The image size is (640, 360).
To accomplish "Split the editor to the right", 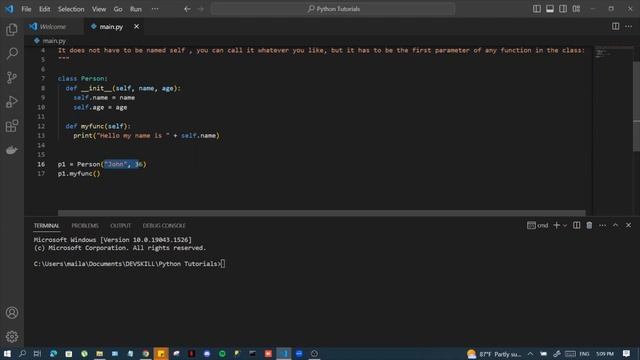I will [615, 26].
